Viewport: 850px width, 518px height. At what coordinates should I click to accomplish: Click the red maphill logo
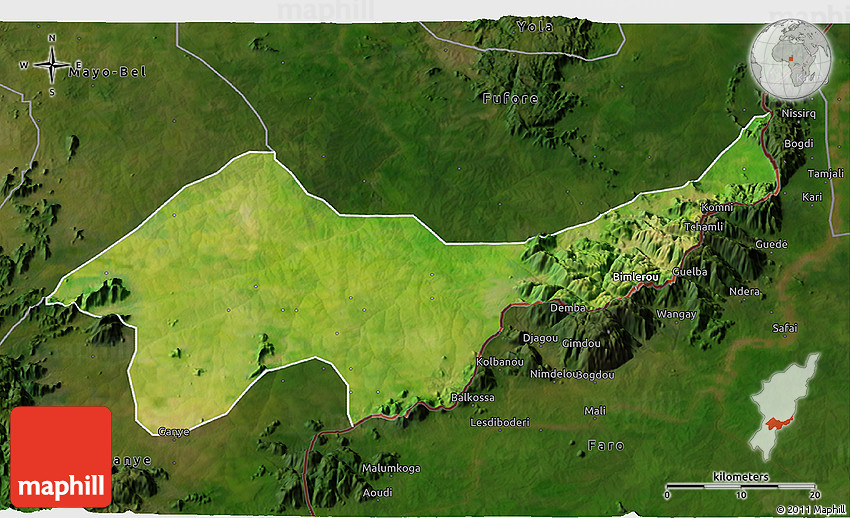61,457
